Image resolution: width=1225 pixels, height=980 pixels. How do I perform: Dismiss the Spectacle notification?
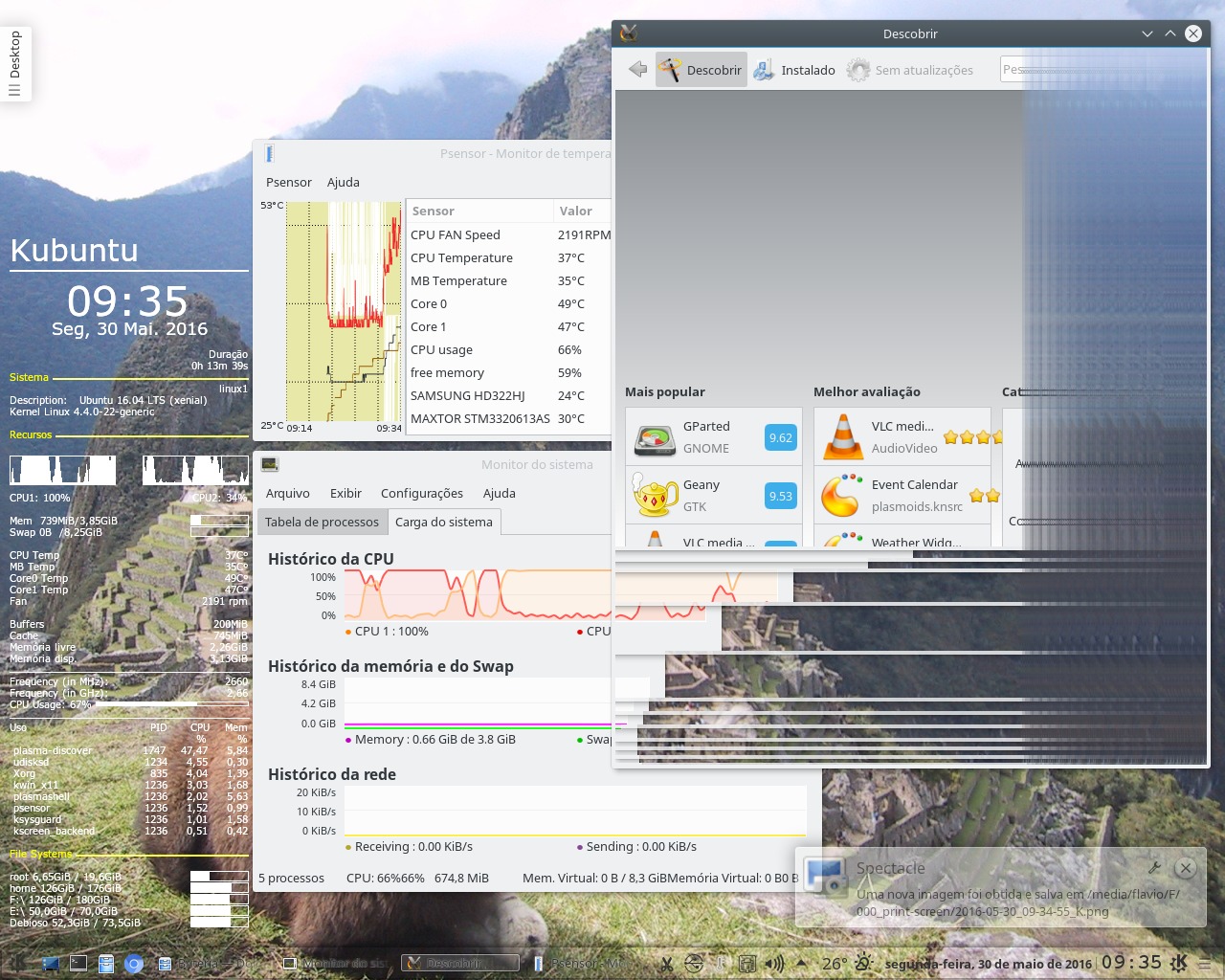(1186, 868)
